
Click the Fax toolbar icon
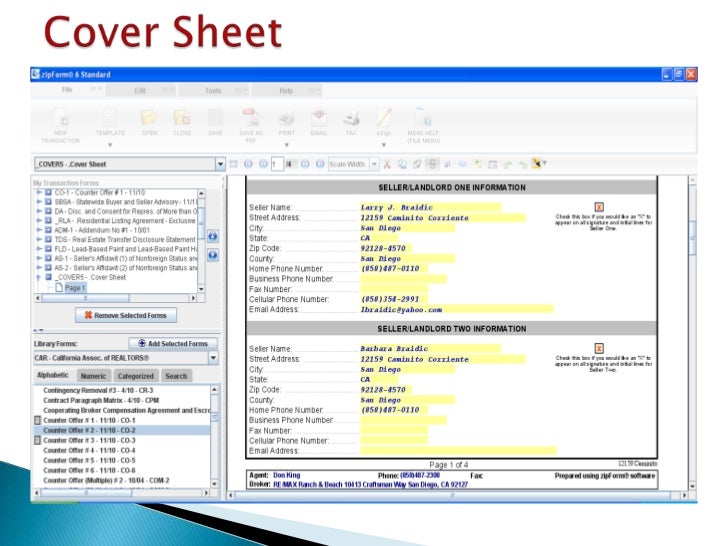(351, 119)
